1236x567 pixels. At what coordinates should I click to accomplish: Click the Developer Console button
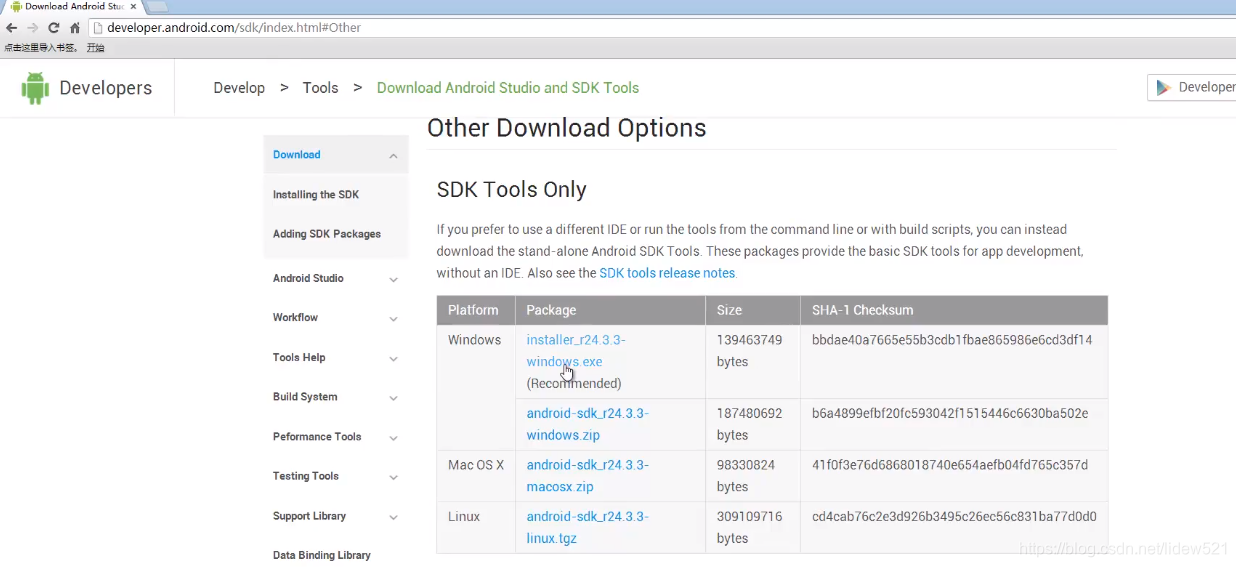pyautogui.click(x=1192, y=88)
